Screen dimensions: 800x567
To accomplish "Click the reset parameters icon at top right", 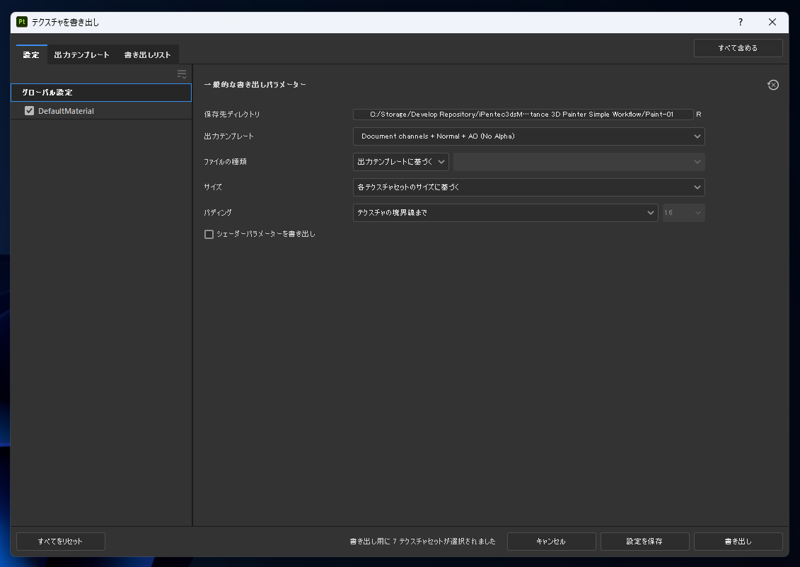I will 773,85.
